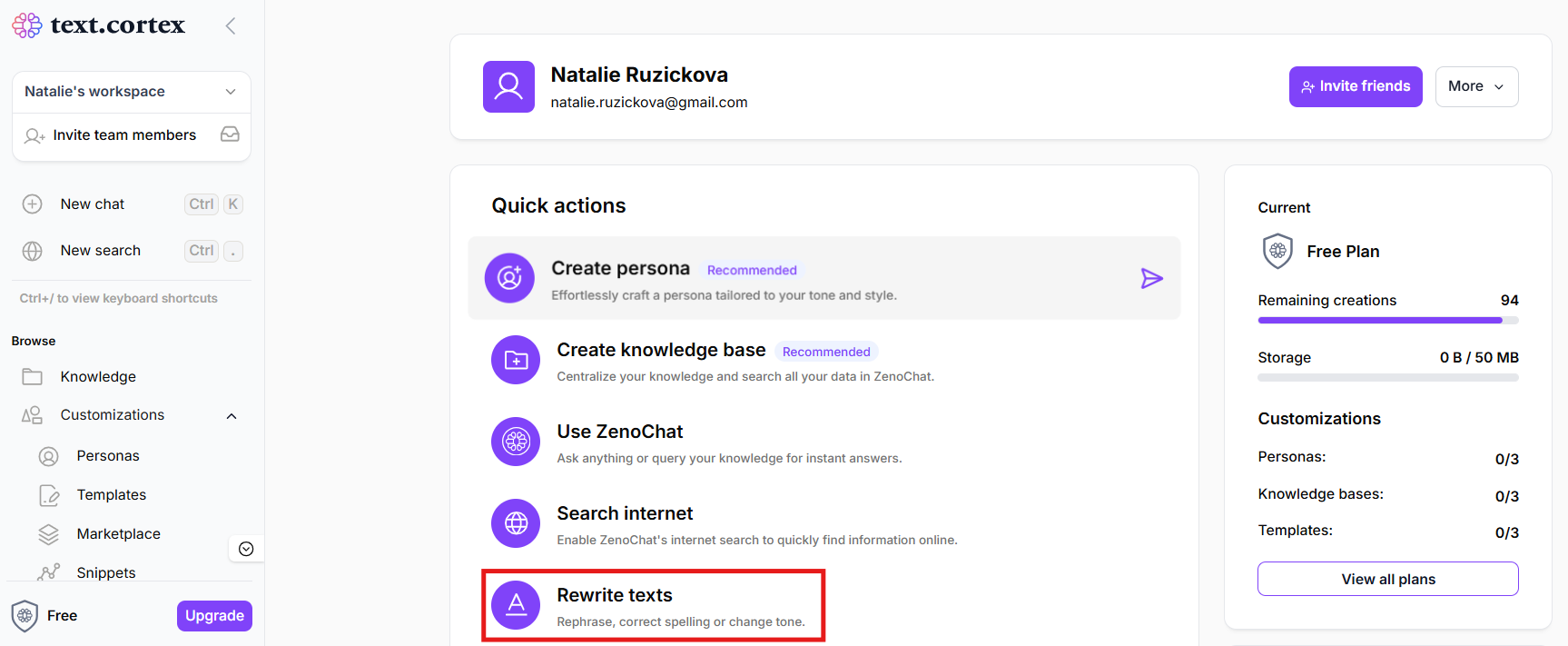Click the Storage usage bar
Screen dimensions: 1568x646
click(x=1388, y=377)
